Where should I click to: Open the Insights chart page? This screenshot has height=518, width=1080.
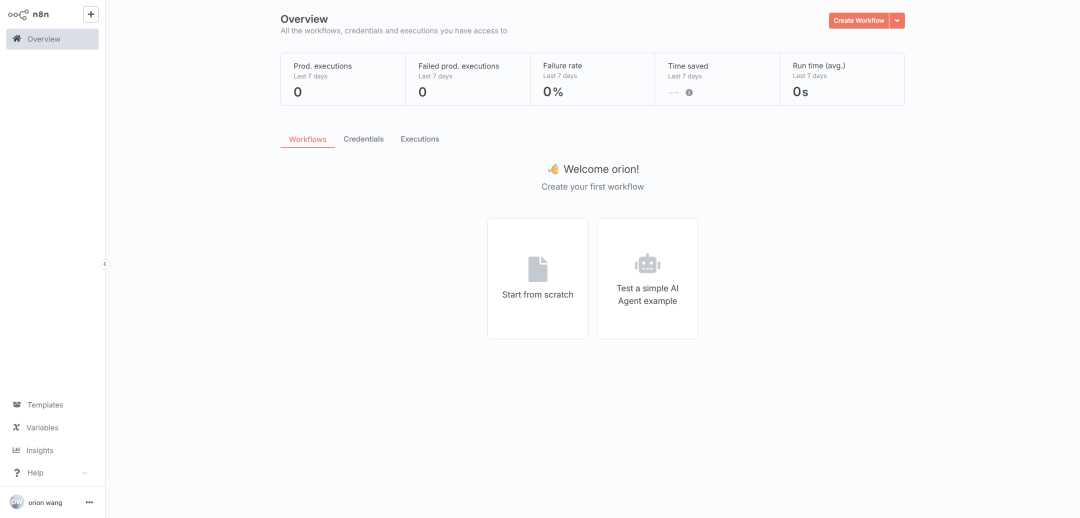(40, 450)
